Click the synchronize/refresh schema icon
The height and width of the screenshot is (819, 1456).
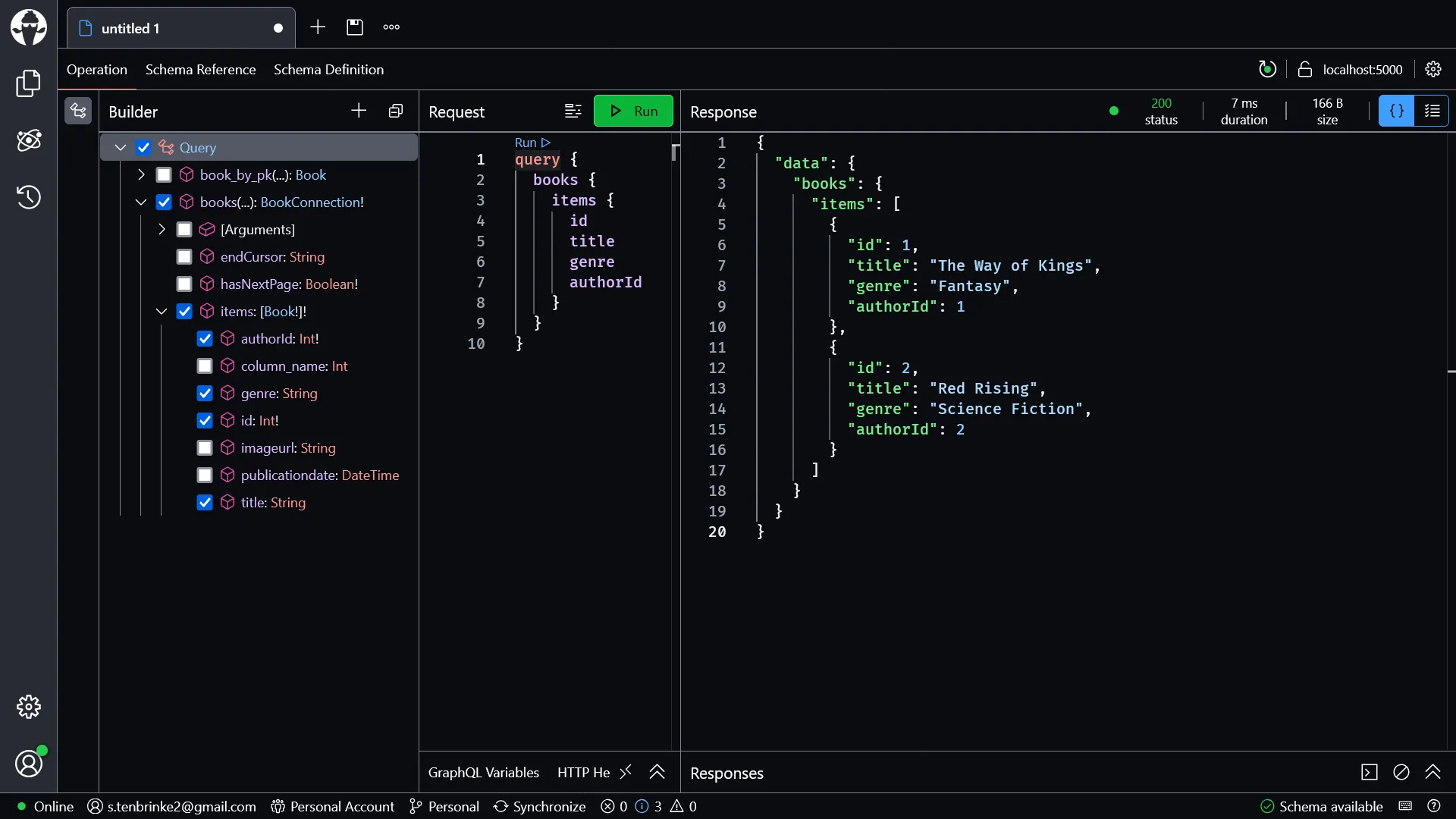[x=1267, y=69]
